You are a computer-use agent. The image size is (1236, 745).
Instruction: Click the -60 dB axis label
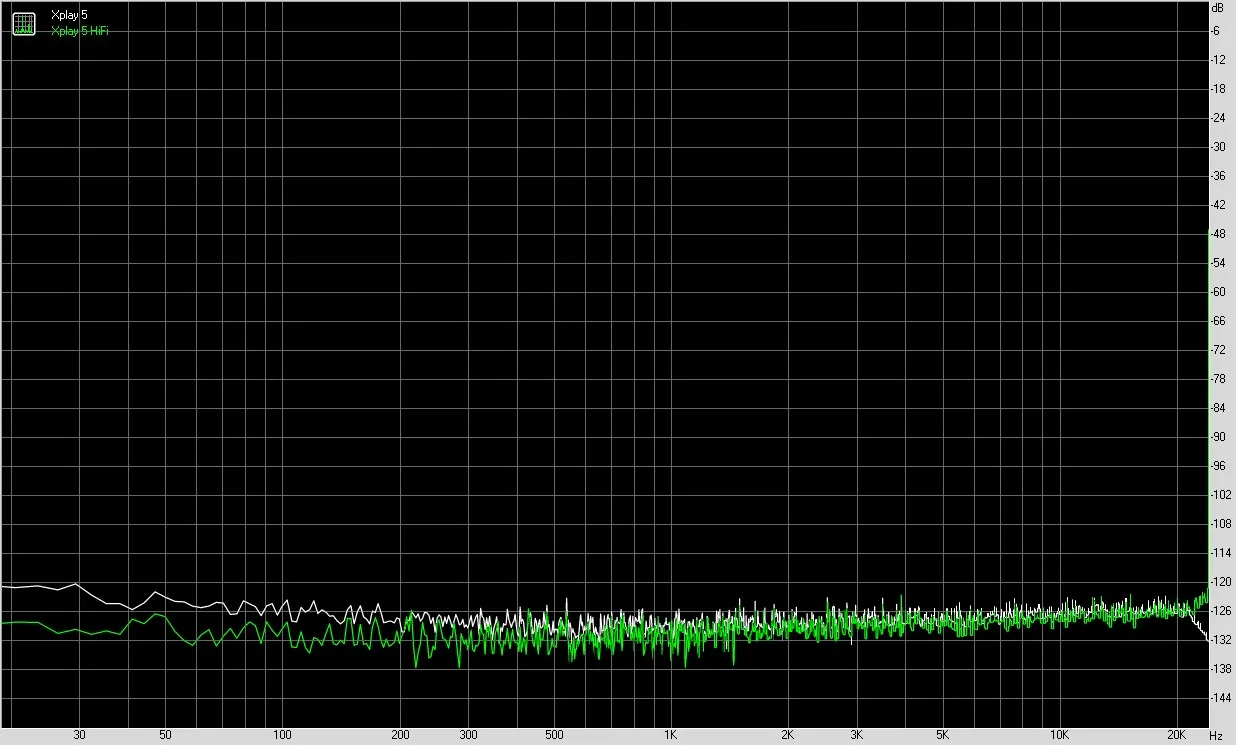(1218, 292)
